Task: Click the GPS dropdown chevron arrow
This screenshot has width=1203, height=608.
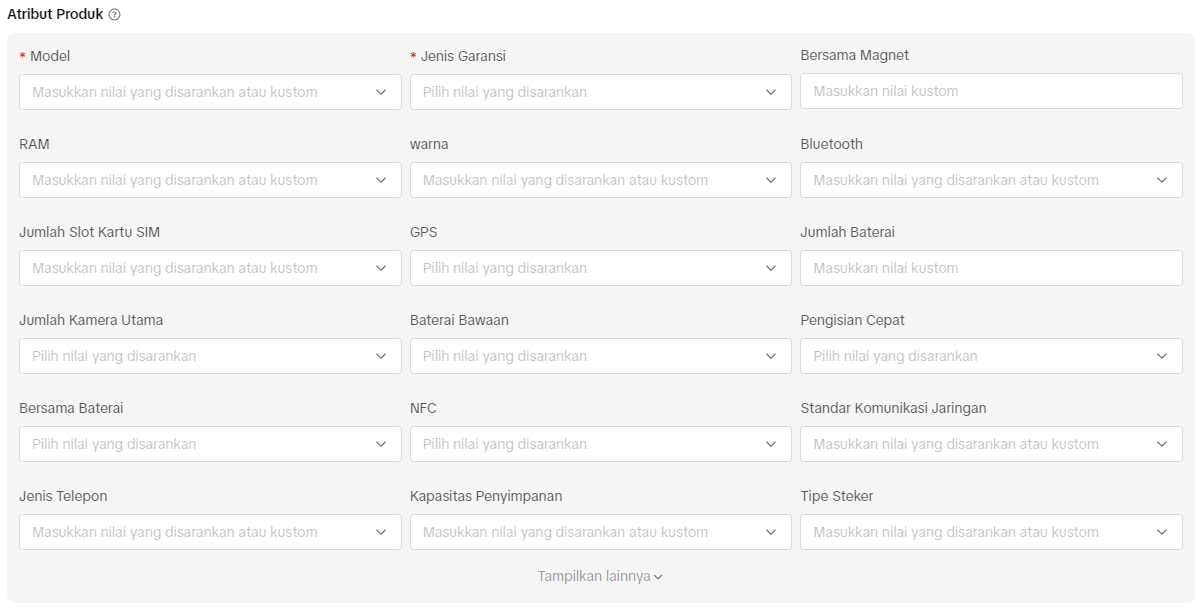Action: 771,268
